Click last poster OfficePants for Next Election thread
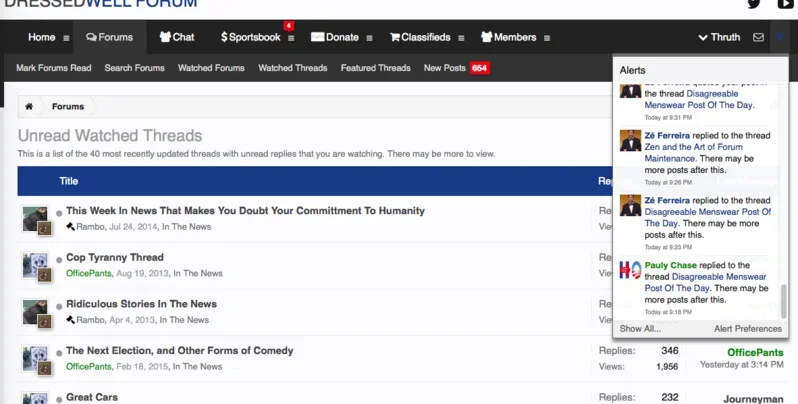 click(x=755, y=353)
